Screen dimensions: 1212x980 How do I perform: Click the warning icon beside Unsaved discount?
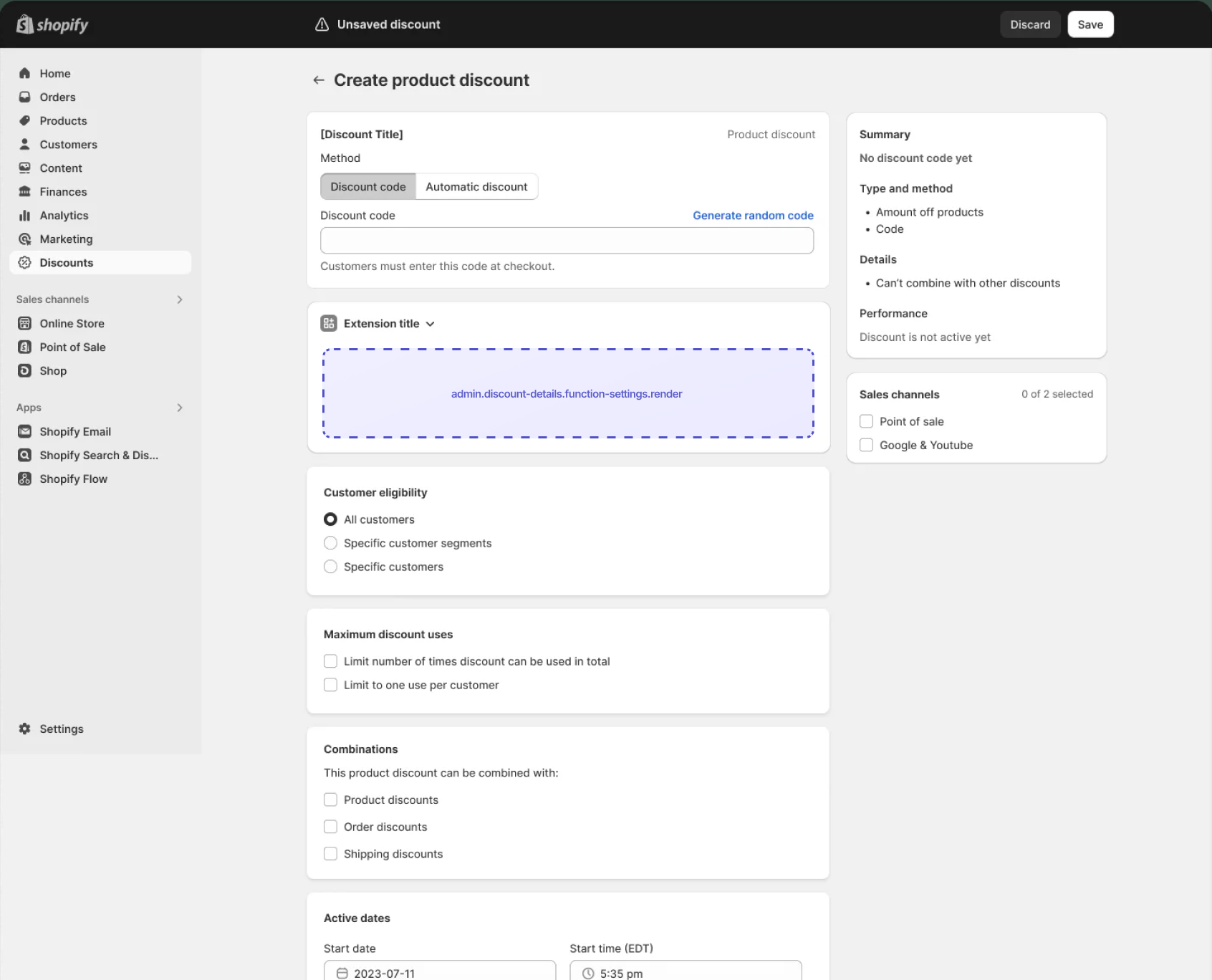click(x=322, y=24)
